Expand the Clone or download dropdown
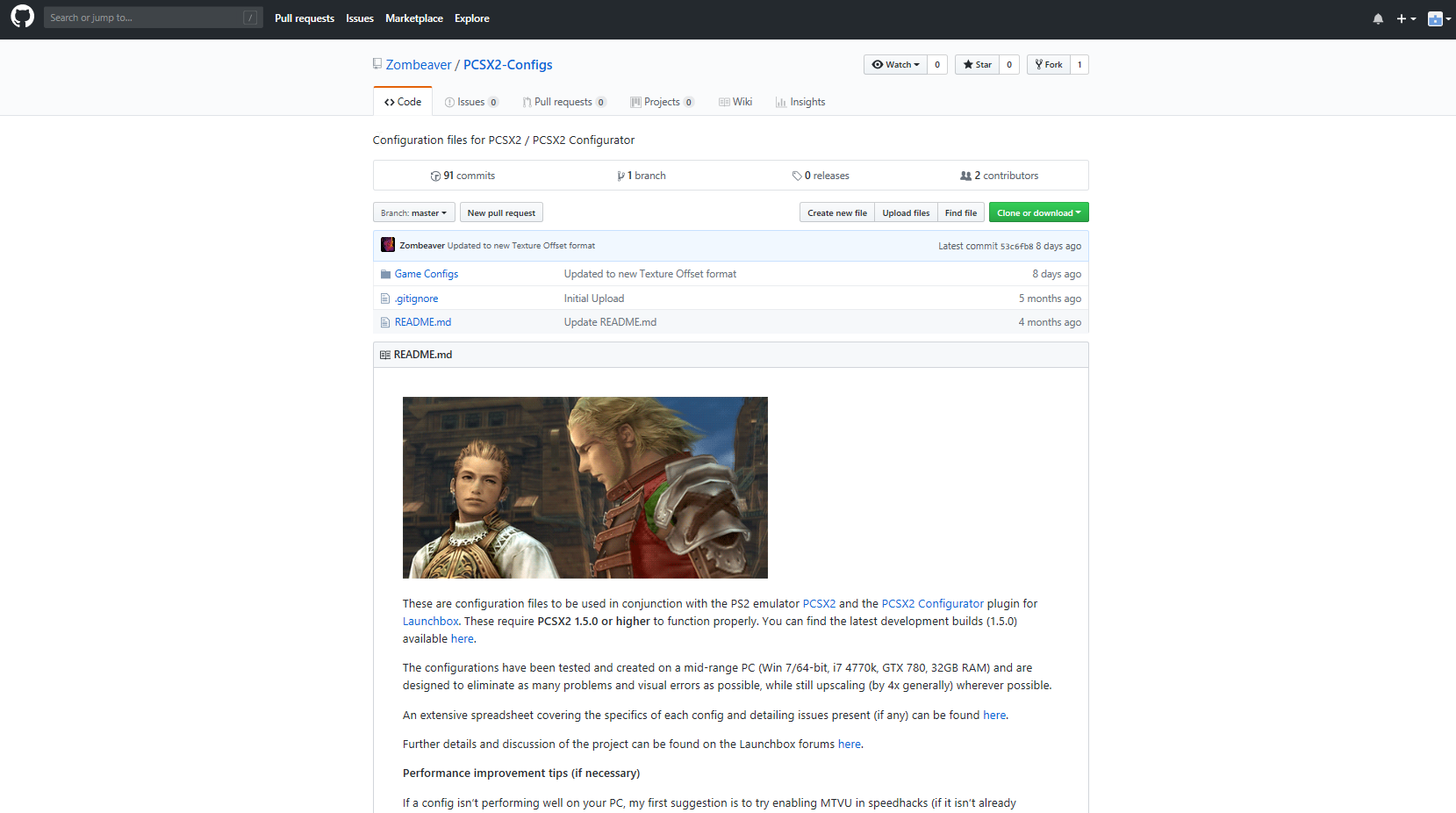 point(1039,212)
